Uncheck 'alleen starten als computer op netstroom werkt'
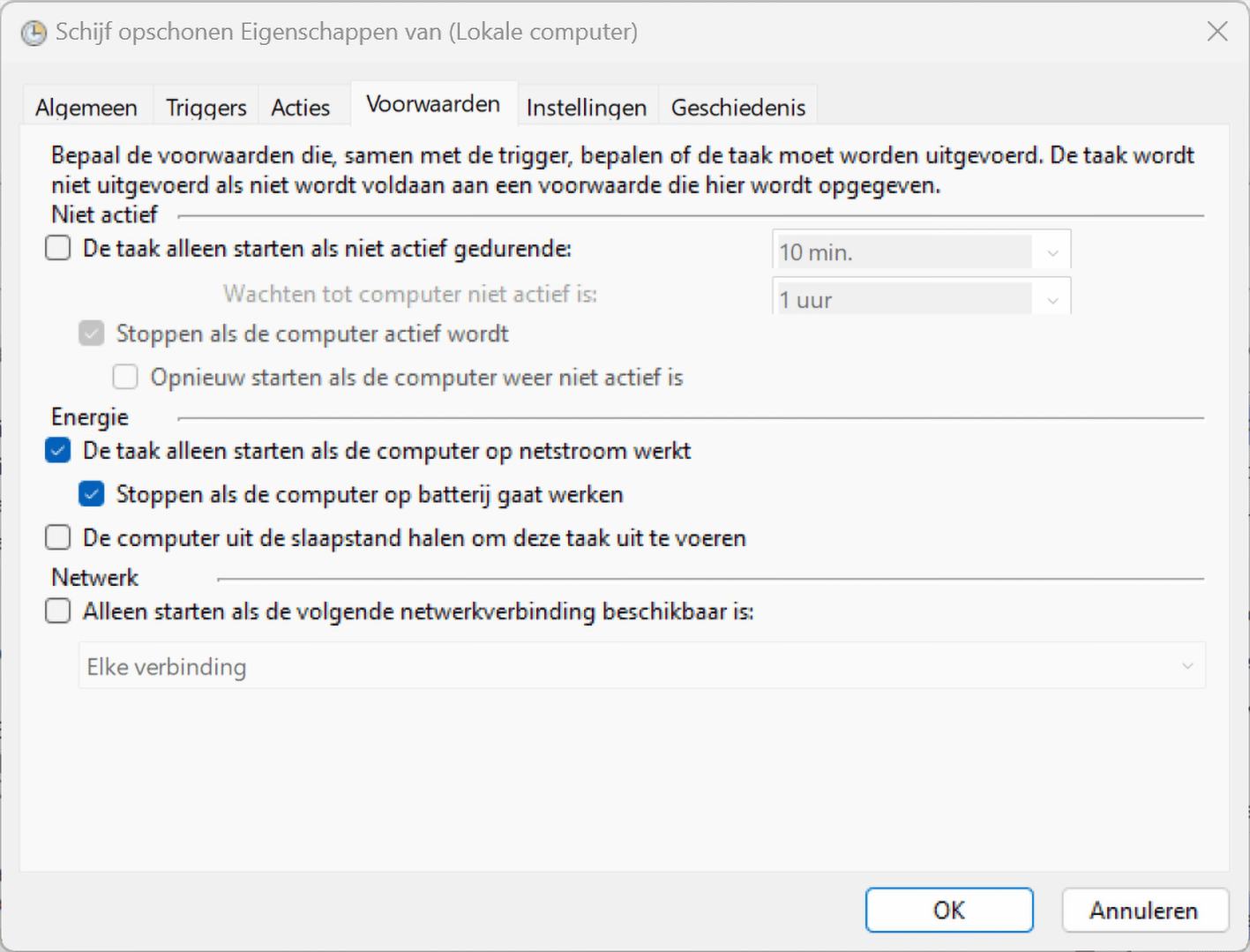The width and height of the screenshot is (1250, 952). click(x=58, y=451)
